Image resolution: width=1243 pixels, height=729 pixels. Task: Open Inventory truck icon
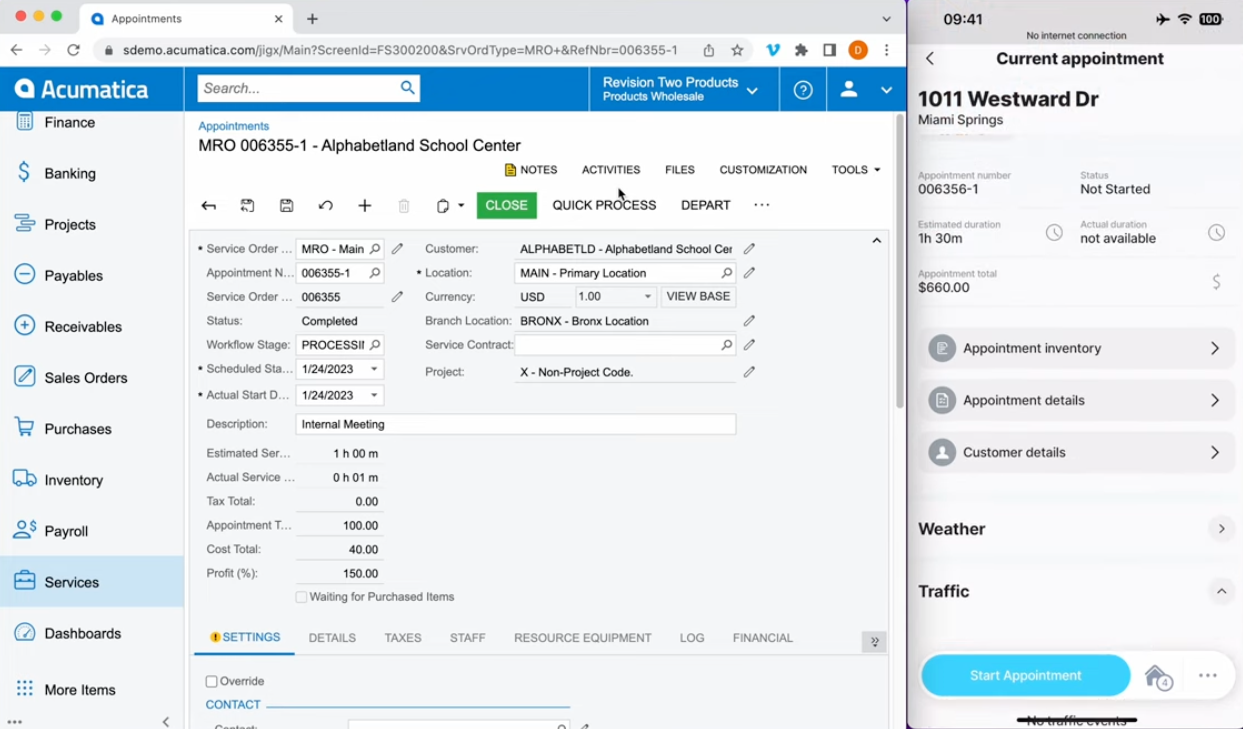tap(24, 479)
